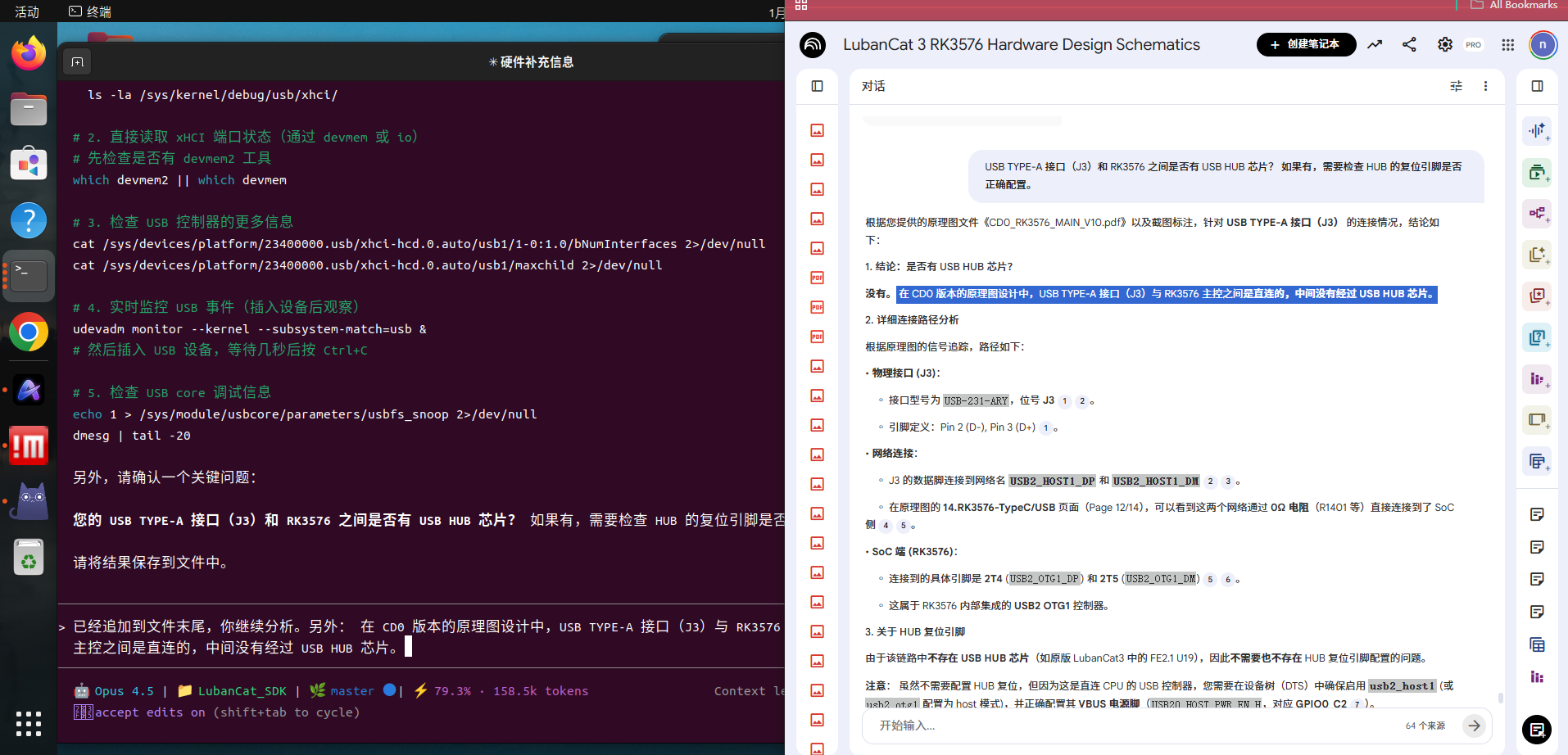Open NotebookLM settings gear

(x=1445, y=44)
